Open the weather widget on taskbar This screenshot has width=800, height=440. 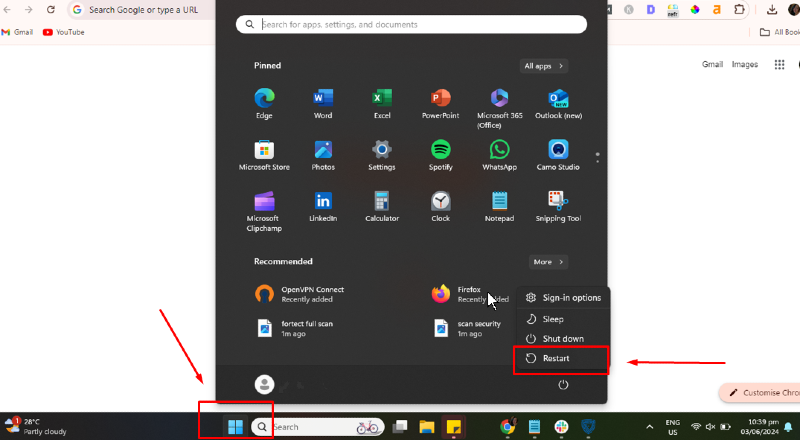click(x=36, y=427)
